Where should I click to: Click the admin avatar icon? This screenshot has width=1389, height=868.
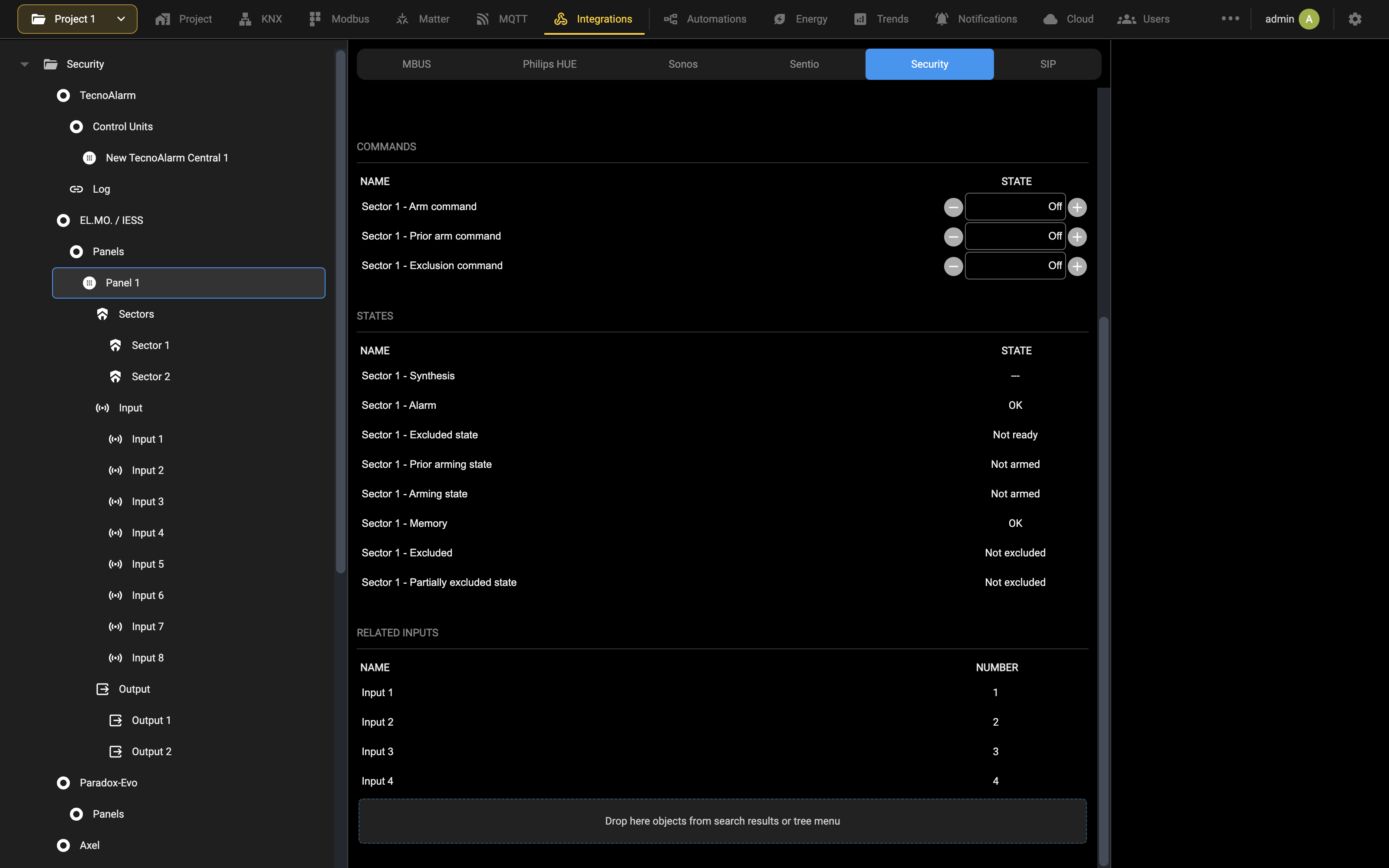(1309, 19)
